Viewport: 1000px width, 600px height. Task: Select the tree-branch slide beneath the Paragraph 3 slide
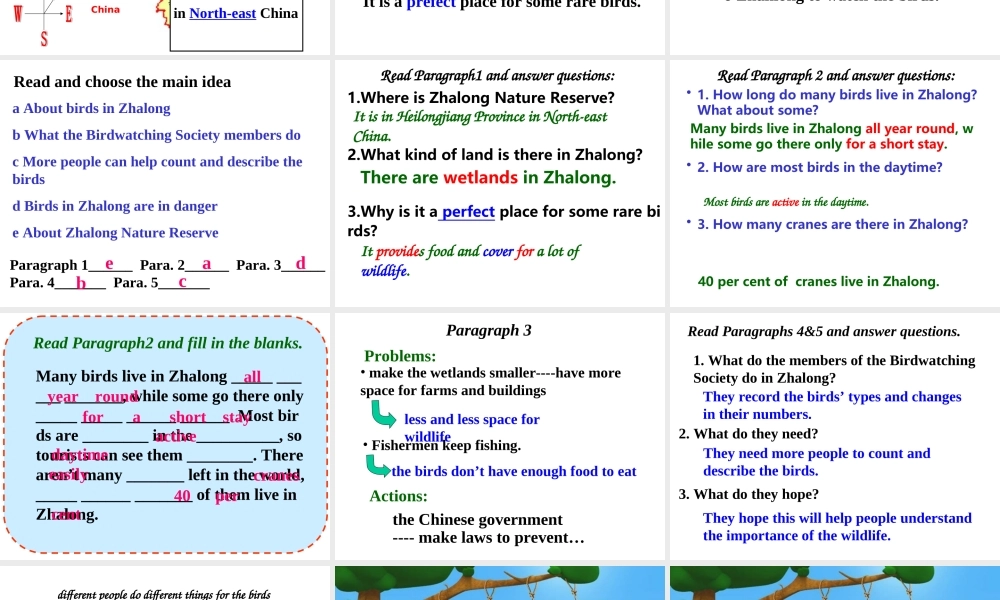499,583
